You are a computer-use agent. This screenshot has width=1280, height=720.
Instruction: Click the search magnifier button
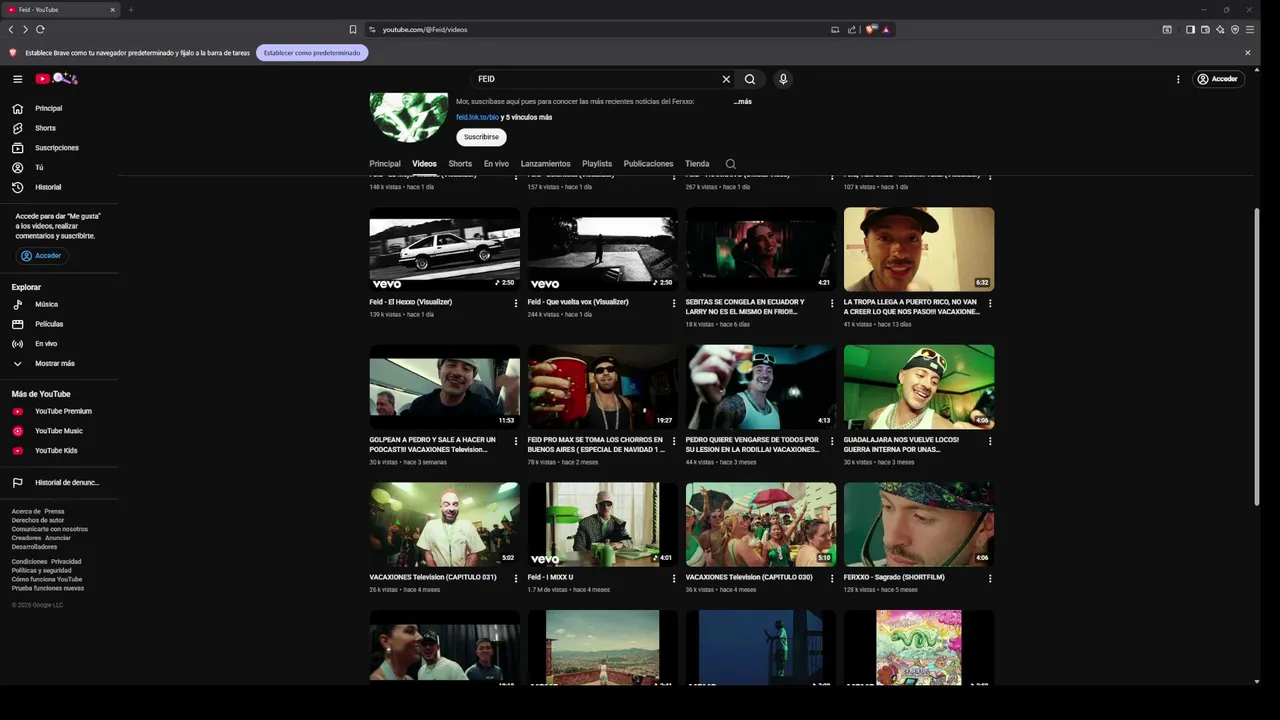[x=750, y=79]
